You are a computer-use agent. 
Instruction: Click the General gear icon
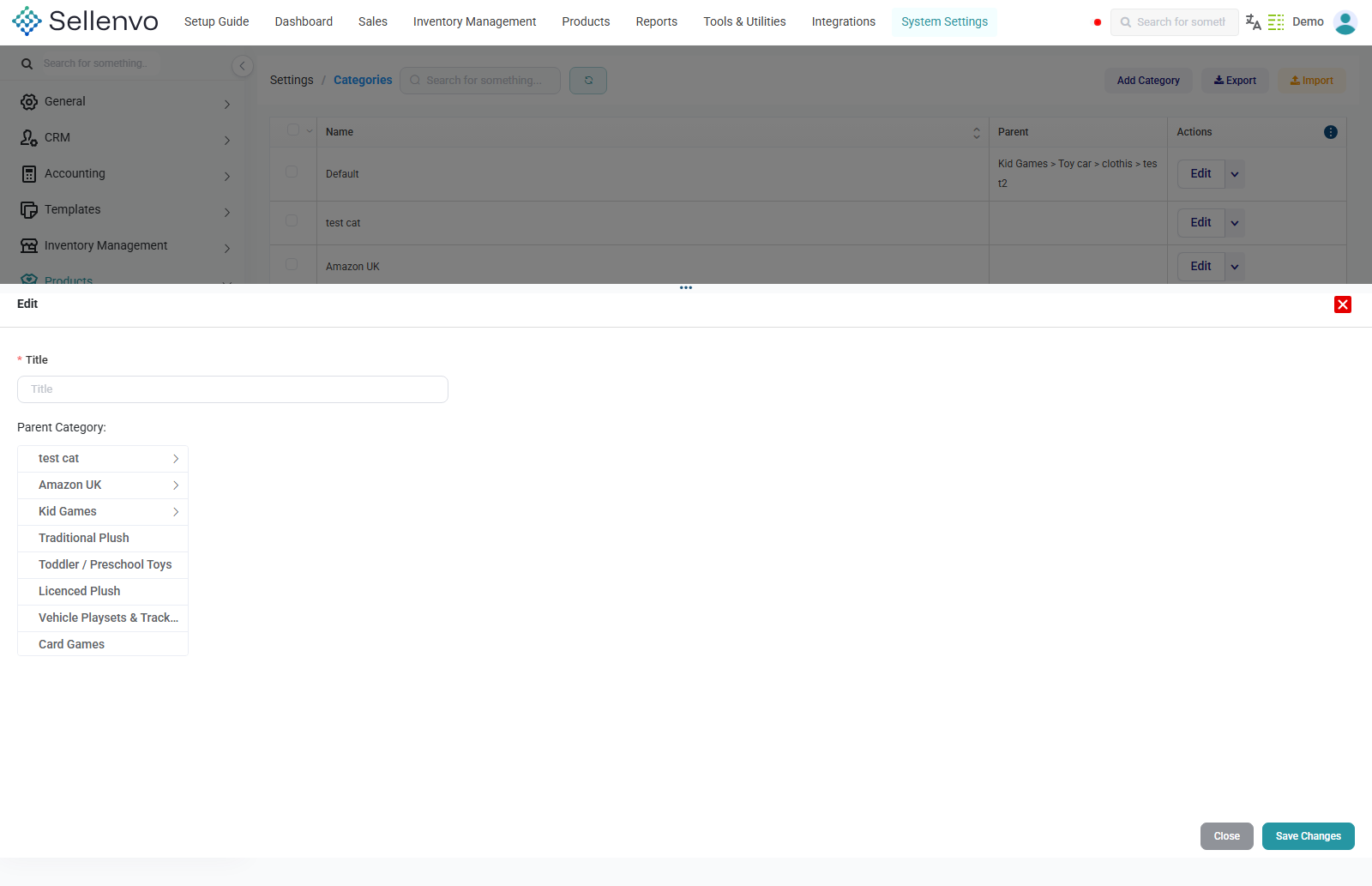point(29,102)
